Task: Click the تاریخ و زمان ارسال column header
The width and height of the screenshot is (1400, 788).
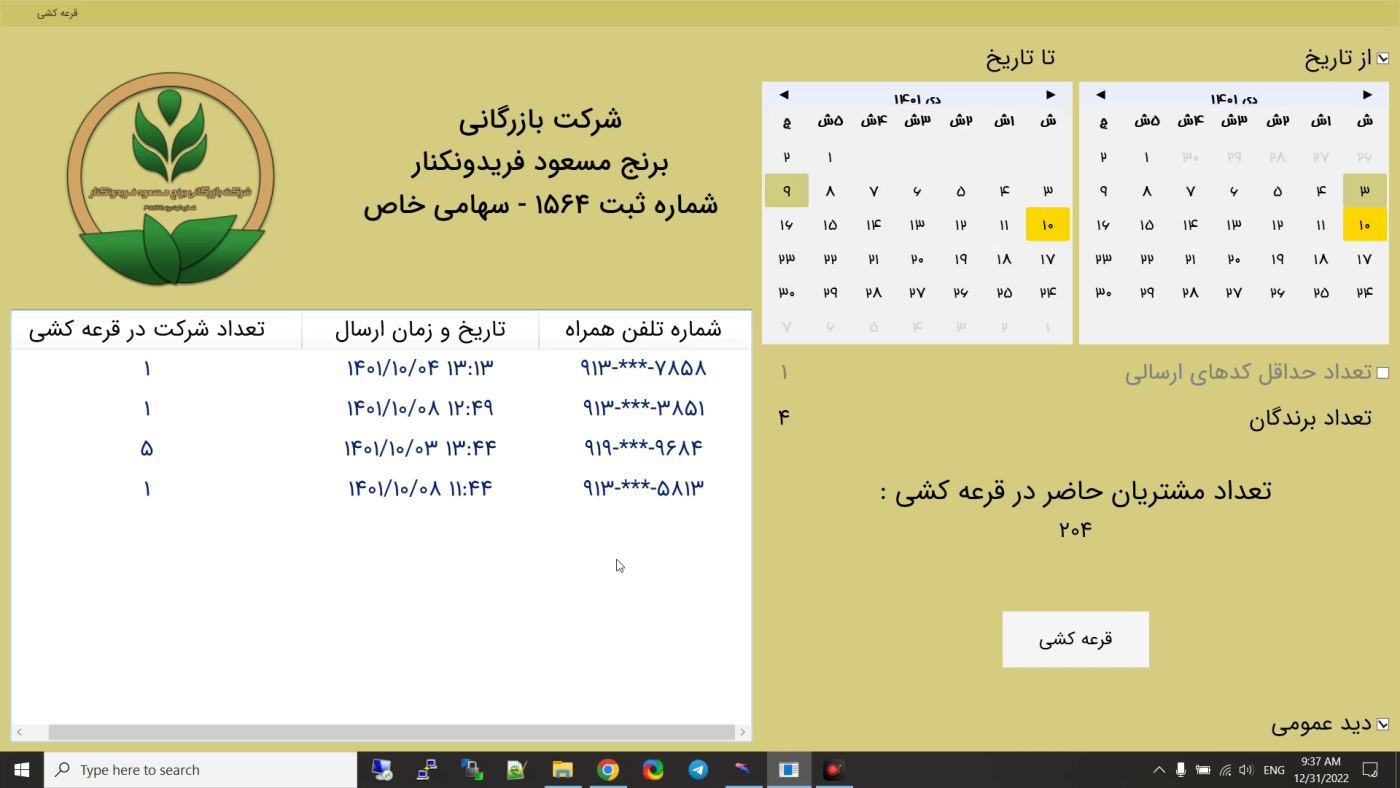Action: tap(420, 330)
